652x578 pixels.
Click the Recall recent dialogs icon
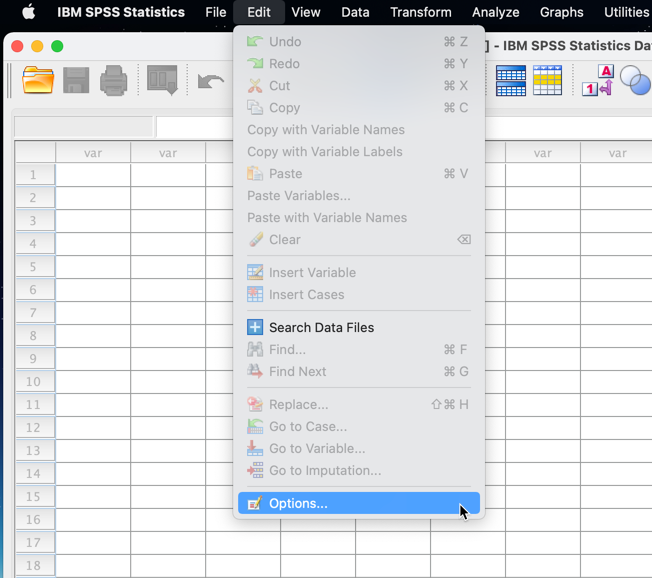162,80
